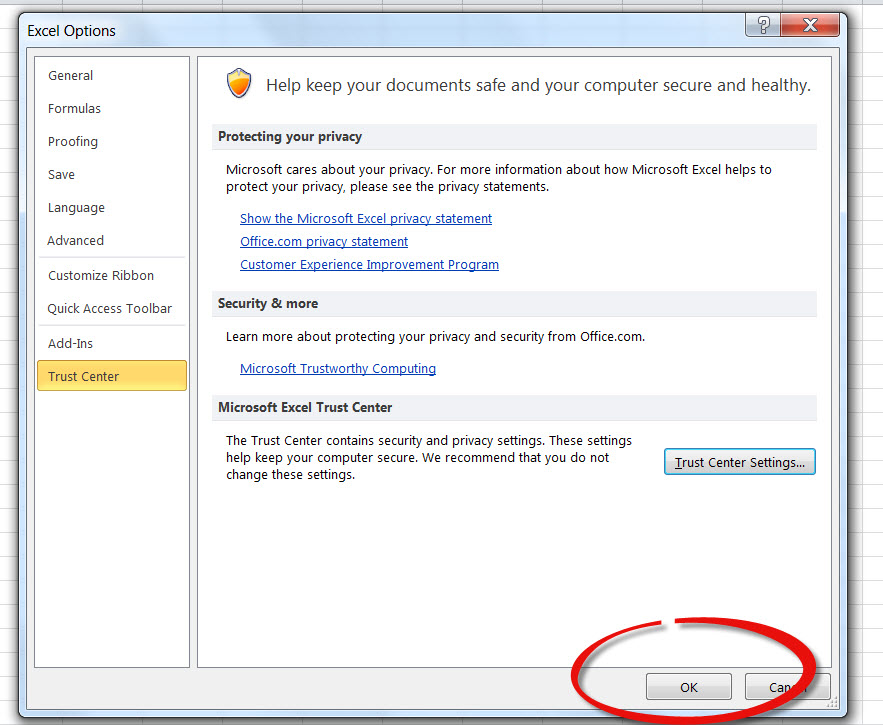Image resolution: width=883 pixels, height=725 pixels.
Task: Select the Language category
Action: coord(76,208)
